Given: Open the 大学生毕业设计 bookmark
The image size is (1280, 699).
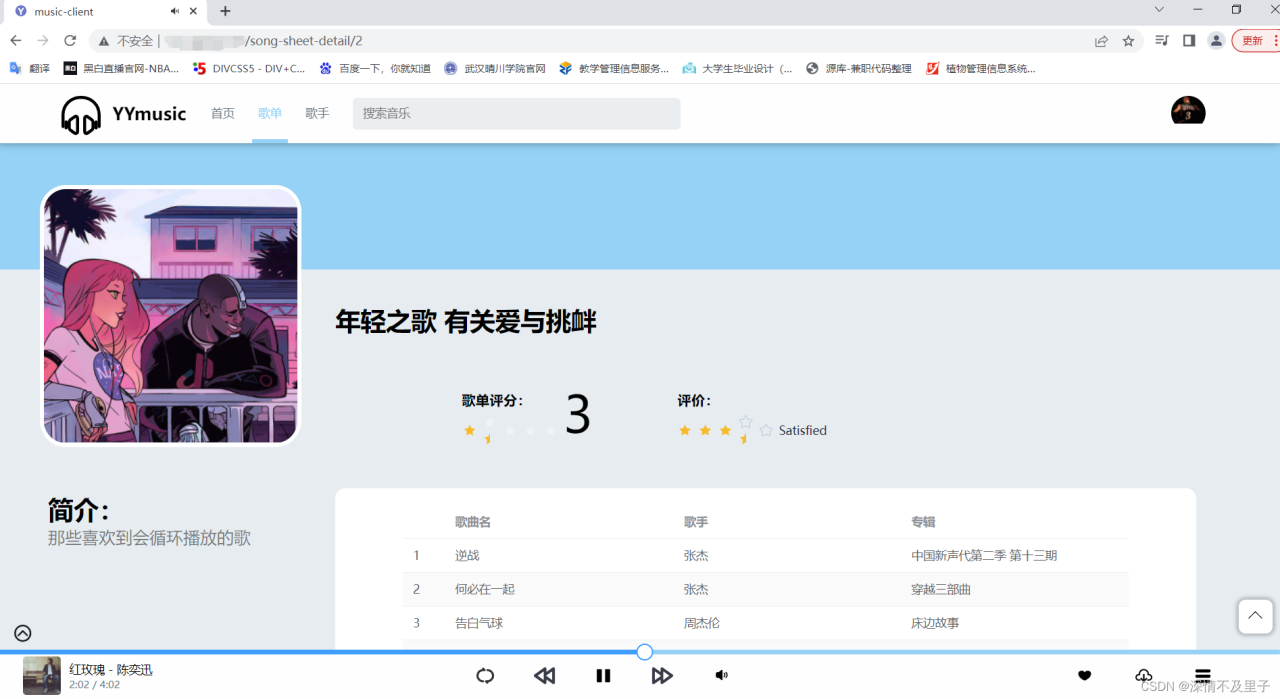Looking at the screenshot, I should tap(737, 69).
